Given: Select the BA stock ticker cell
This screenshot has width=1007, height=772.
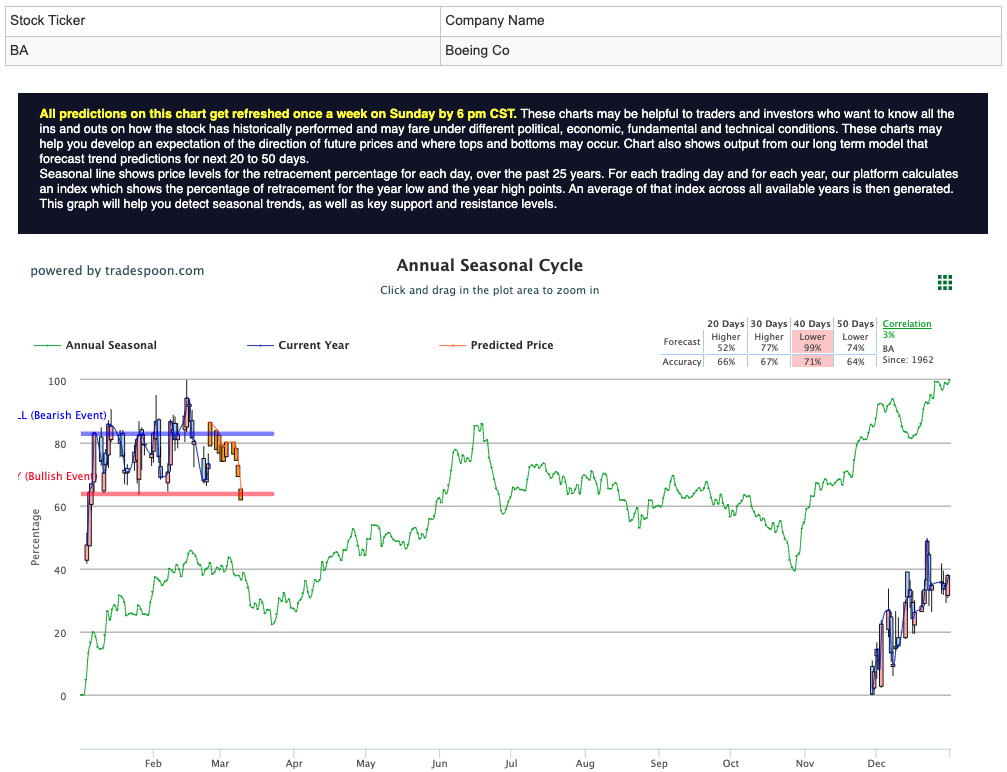Looking at the screenshot, I should 223,51.
